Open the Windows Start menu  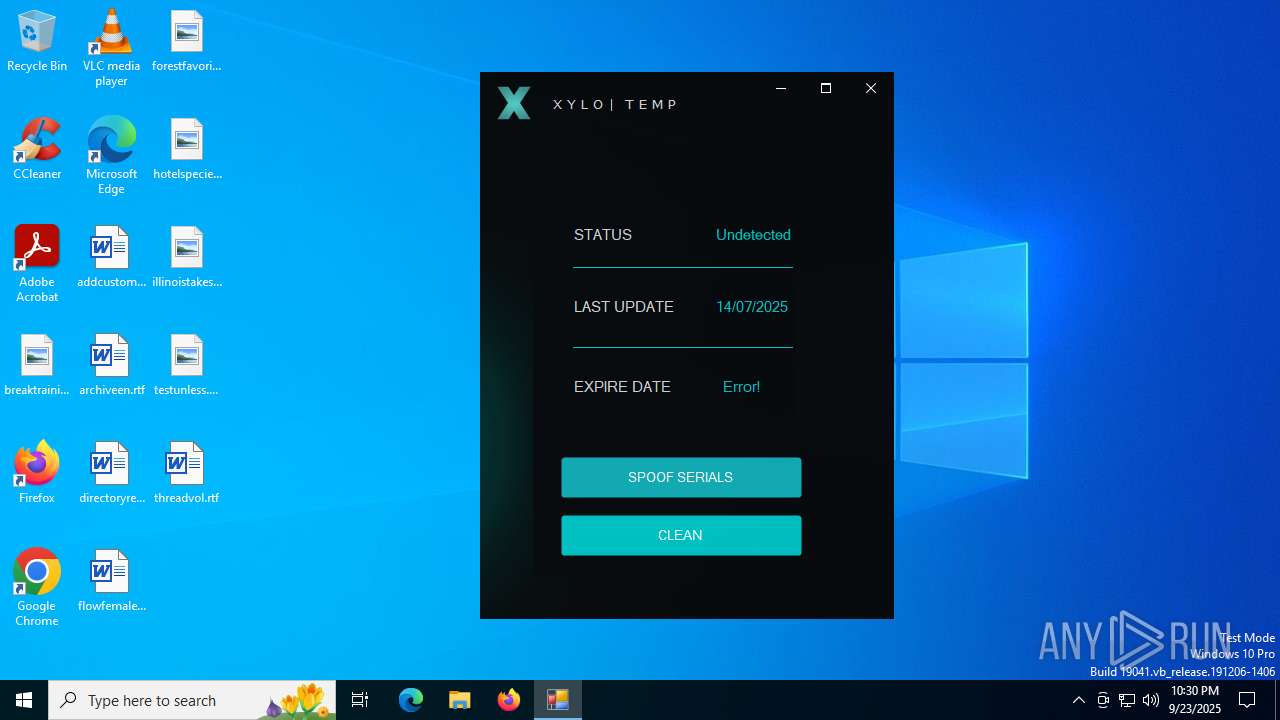(x=24, y=700)
